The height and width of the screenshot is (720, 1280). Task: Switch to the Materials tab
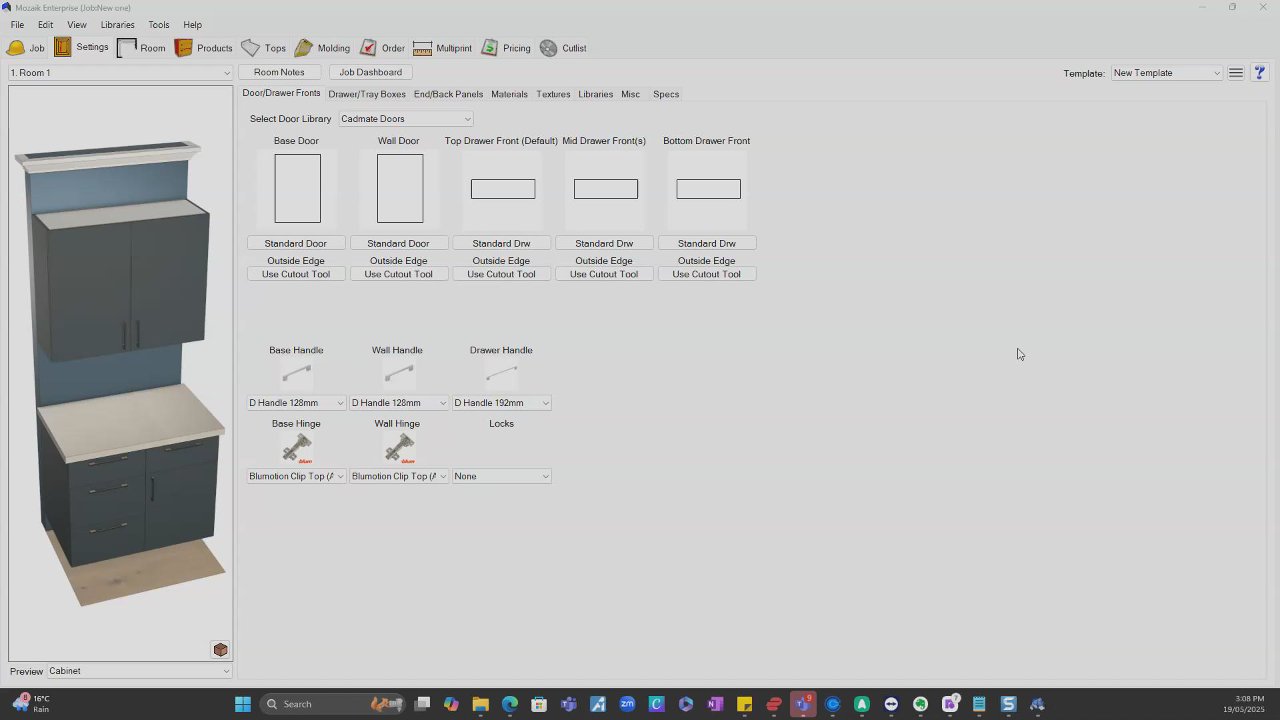[509, 94]
